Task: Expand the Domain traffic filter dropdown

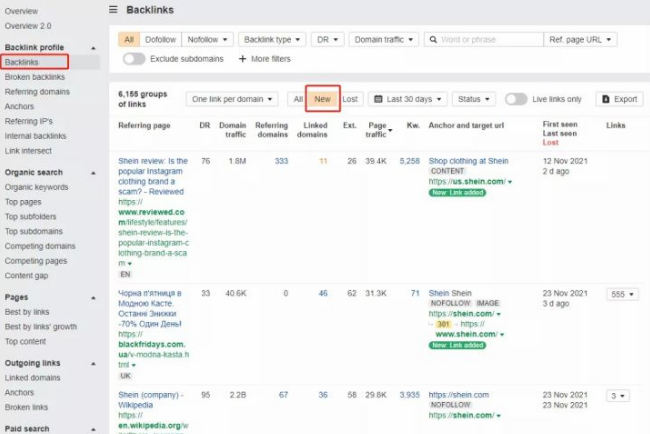Action: tap(383, 39)
